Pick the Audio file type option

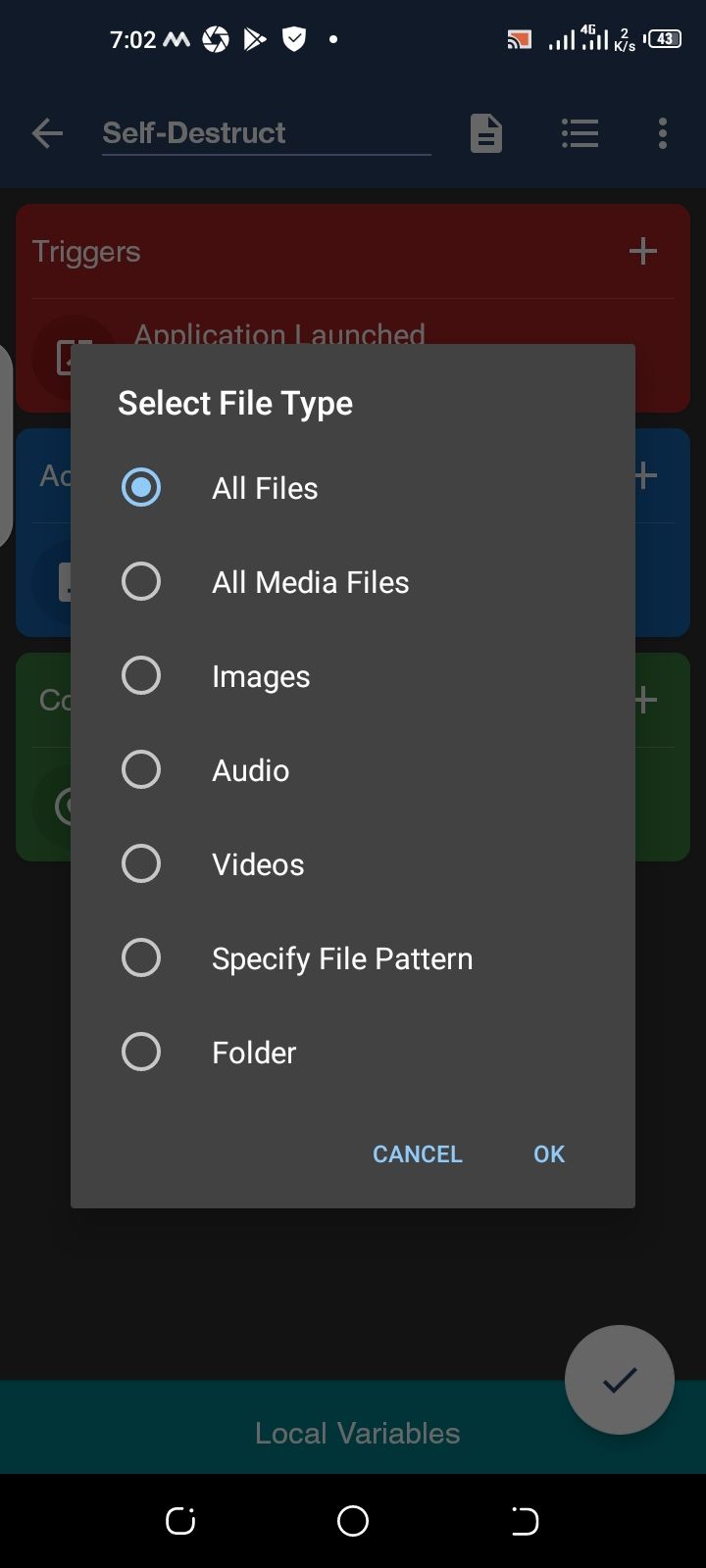point(353,769)
